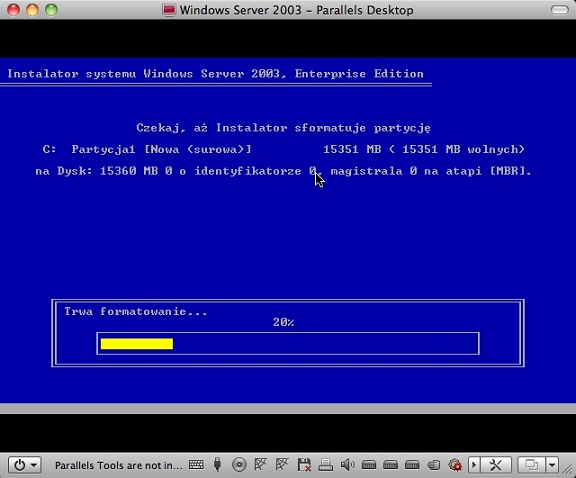Click the keyboard icon in status bar
This screenshot has width=576, height=478.
pyautogui.click(x=196, y=465)
